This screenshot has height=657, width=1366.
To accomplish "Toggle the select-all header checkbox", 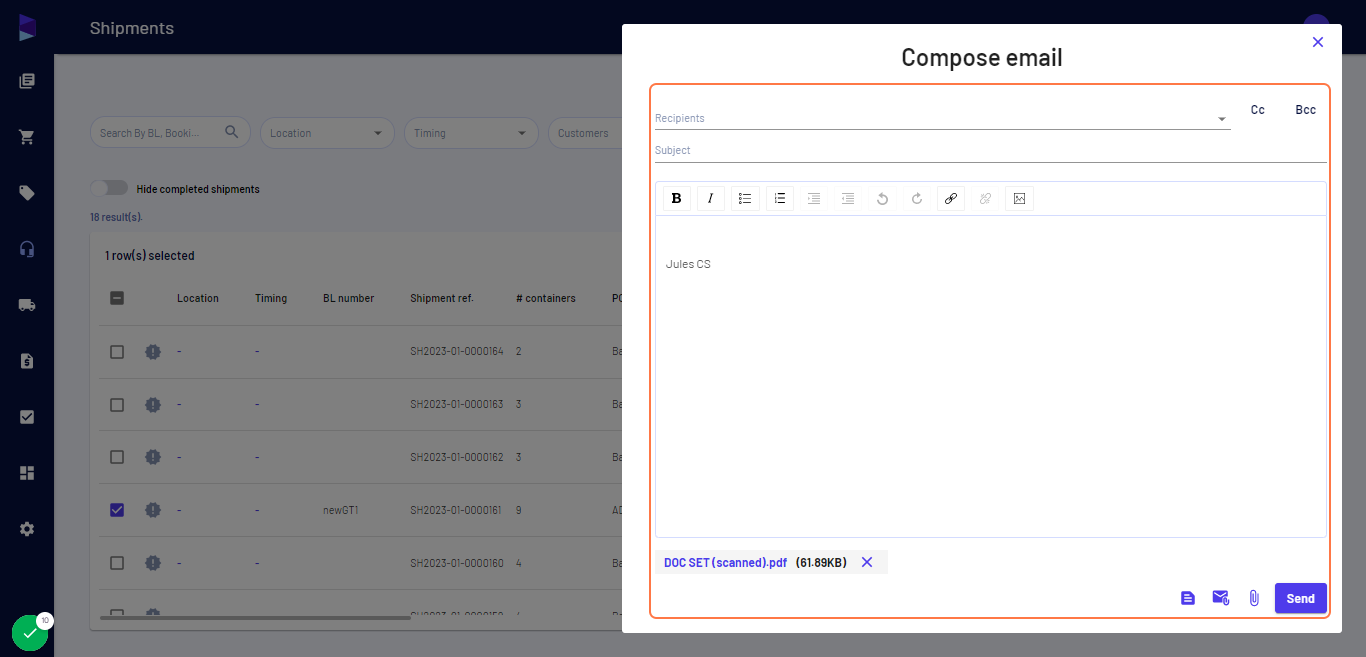I will click(117, 298).
